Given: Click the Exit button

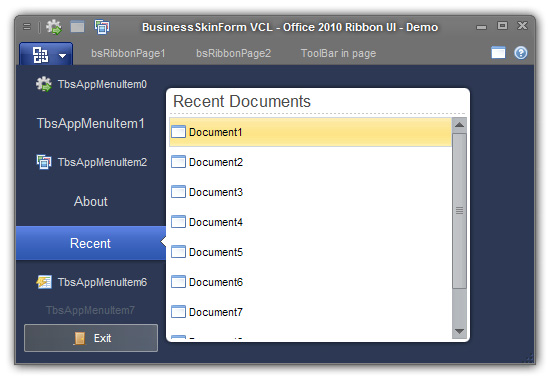Looking at the screenshot, I should point(91,338).
